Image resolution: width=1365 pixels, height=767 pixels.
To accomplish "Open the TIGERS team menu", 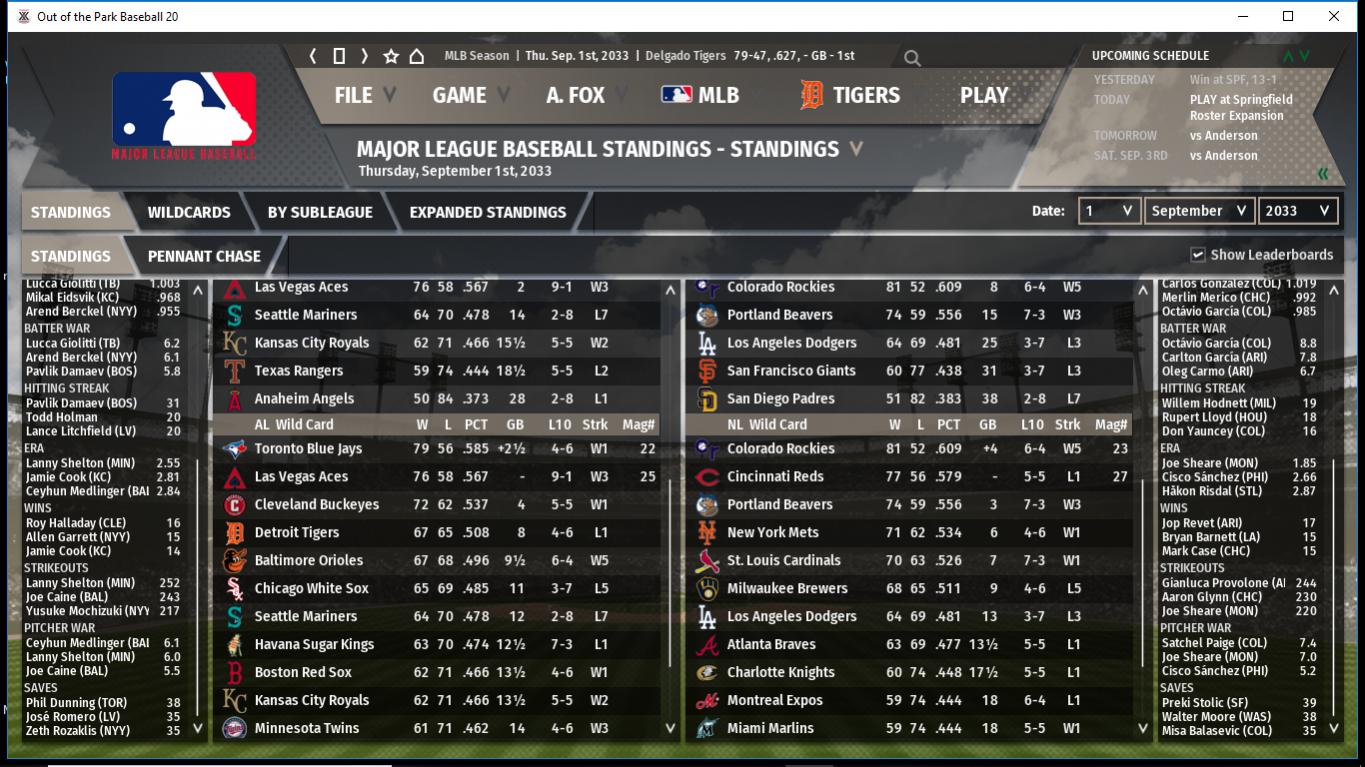I will 850,95.
